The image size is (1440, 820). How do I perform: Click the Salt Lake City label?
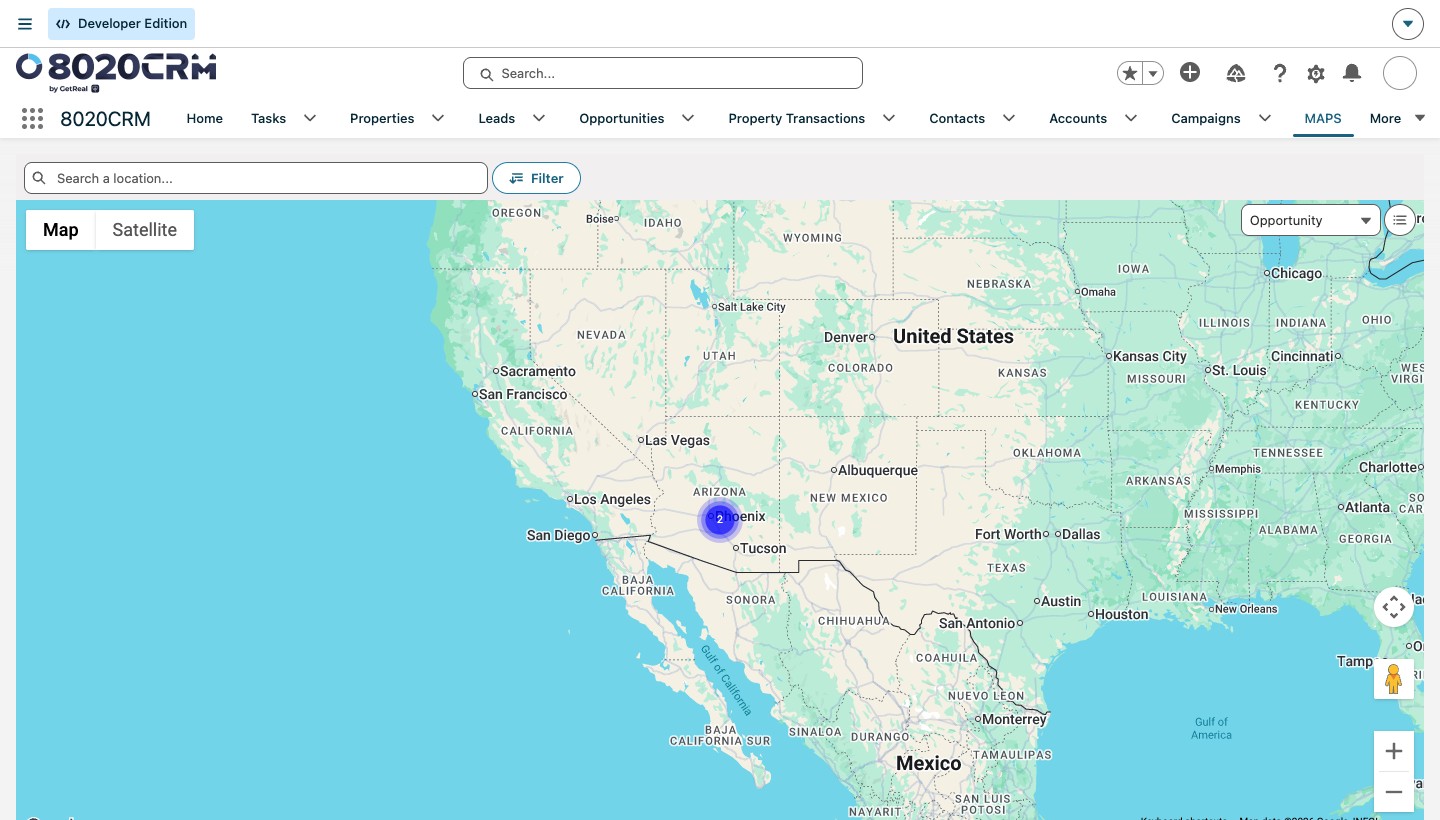point(751,307)
